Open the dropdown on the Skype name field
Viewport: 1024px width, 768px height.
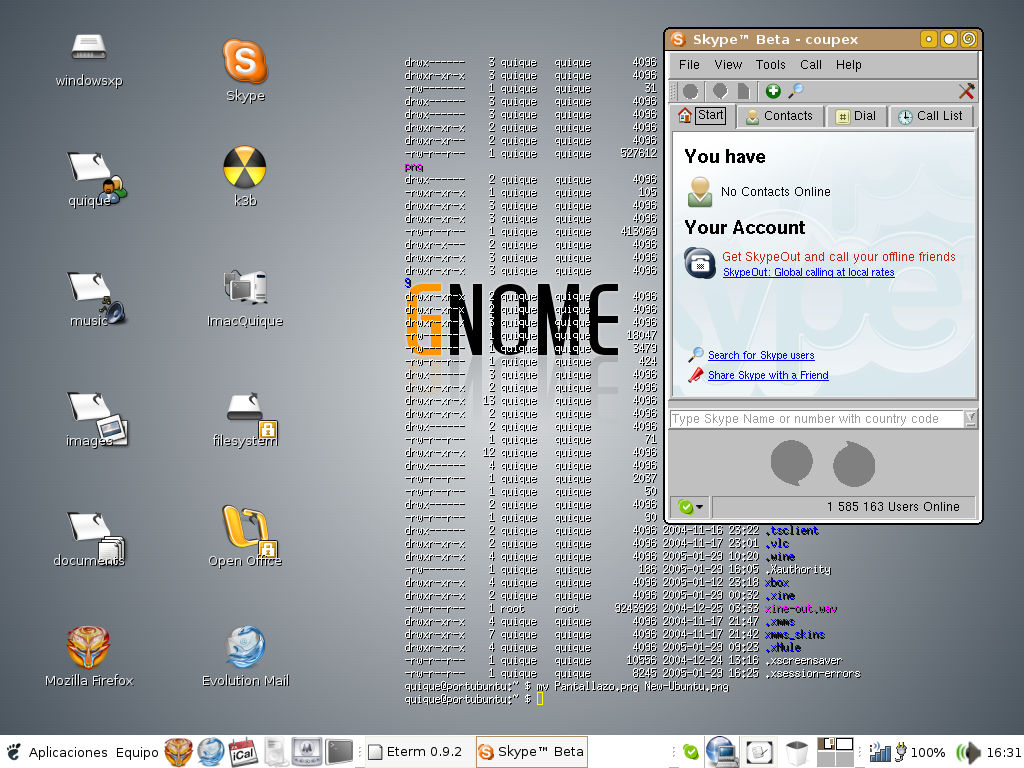click(969, 419)
